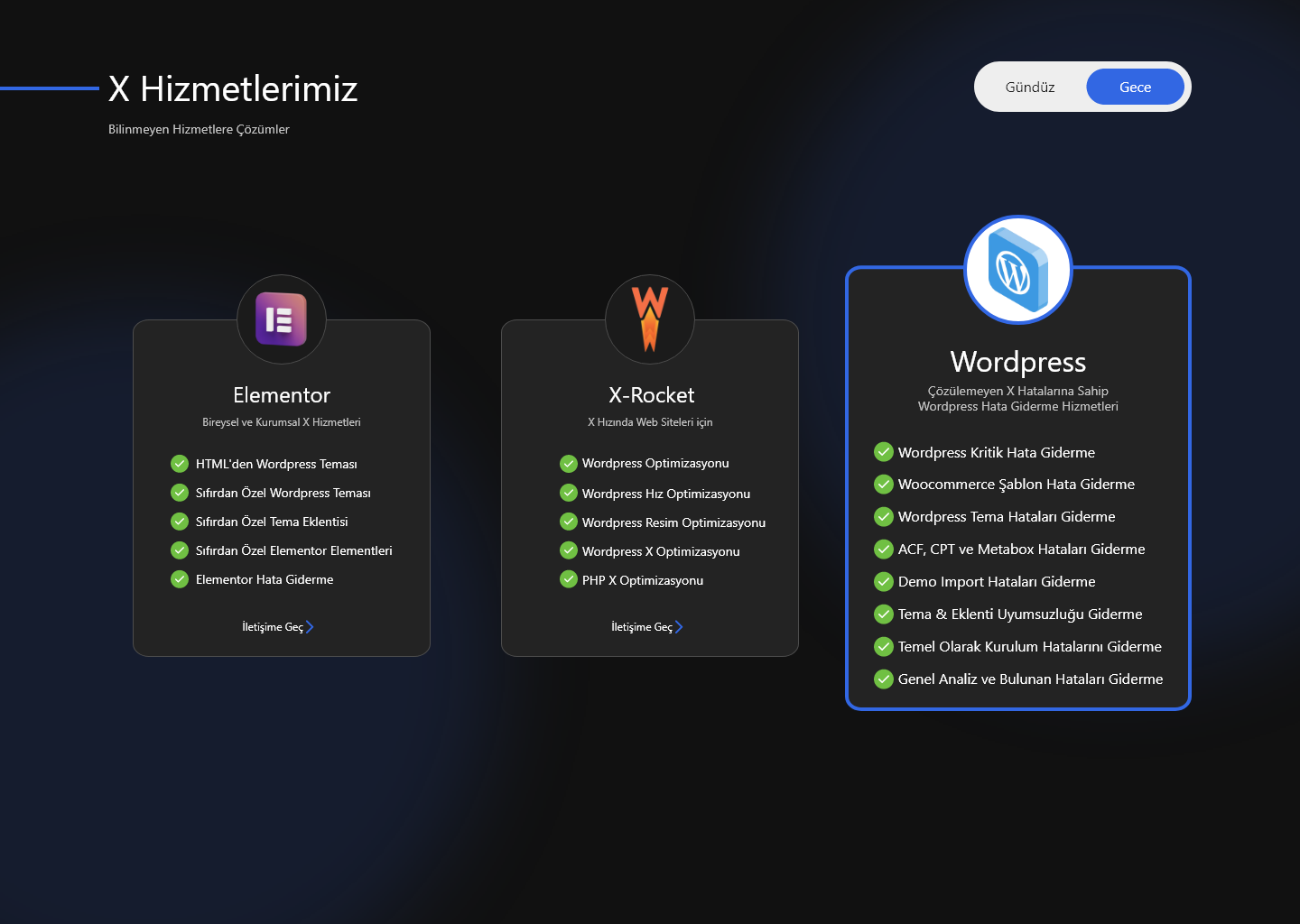1300x924 pixels.
Task: Click check icon beside Wordpress Hız Optimizasyonu
Action: pyautogui.click(x=569, y=493)
